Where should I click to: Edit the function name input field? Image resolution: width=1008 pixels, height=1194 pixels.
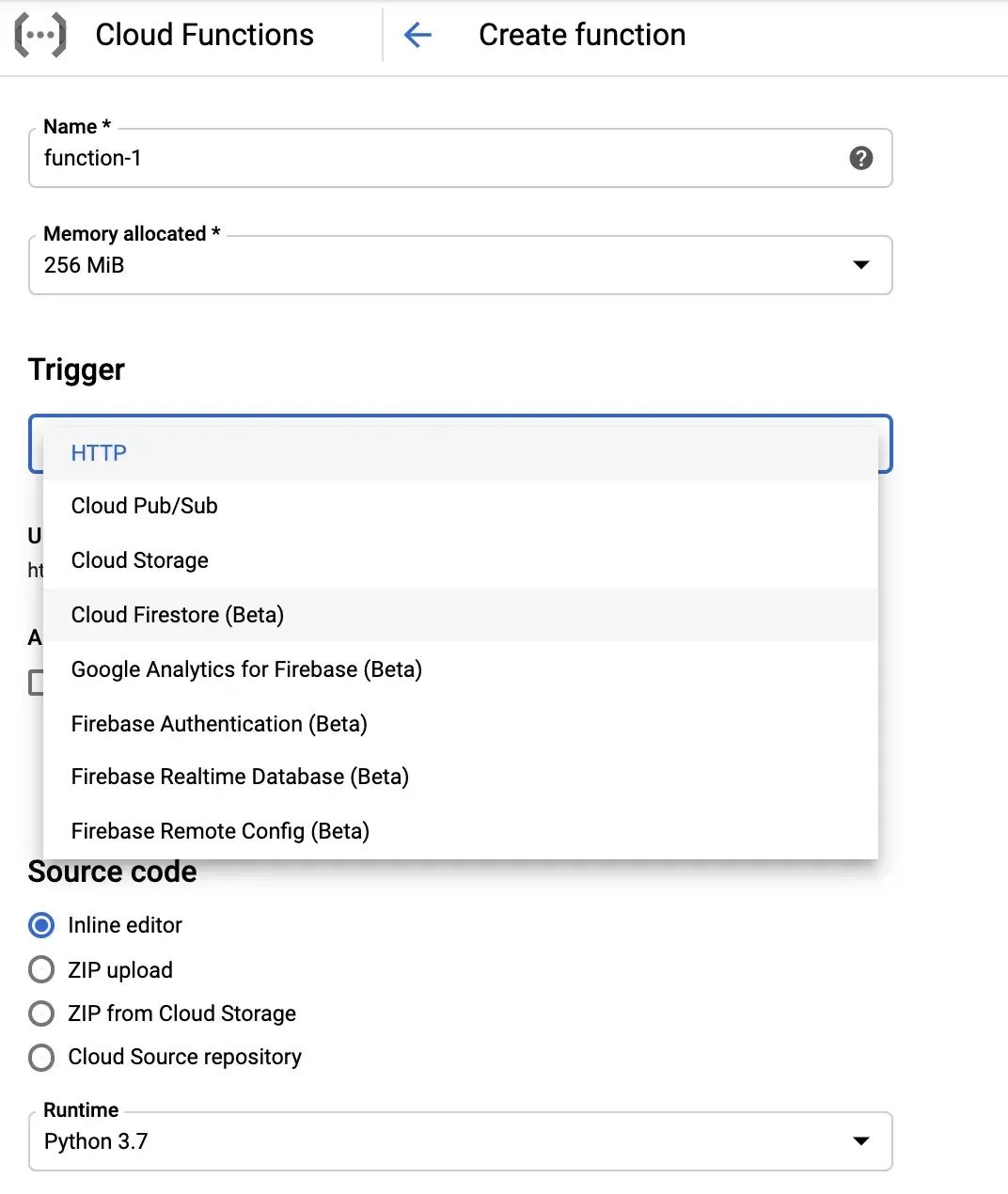pyautogui.click(x=461, y=158)
